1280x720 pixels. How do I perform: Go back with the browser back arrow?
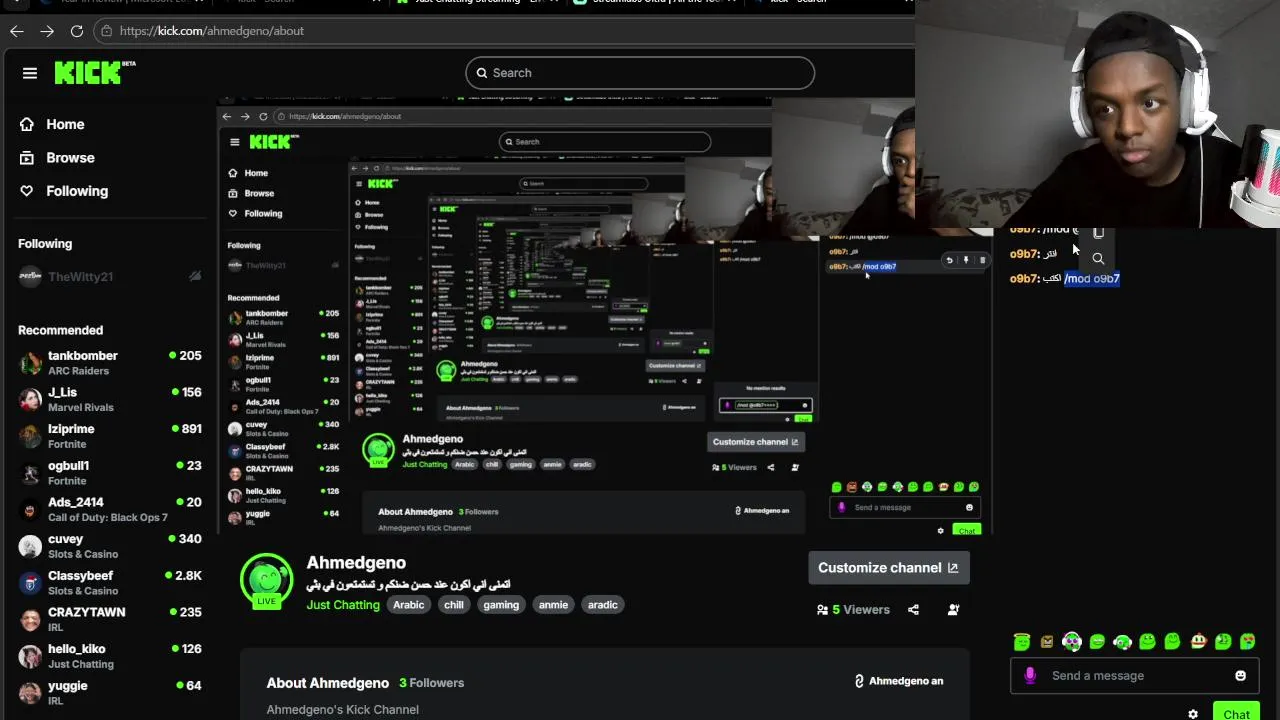17,31
